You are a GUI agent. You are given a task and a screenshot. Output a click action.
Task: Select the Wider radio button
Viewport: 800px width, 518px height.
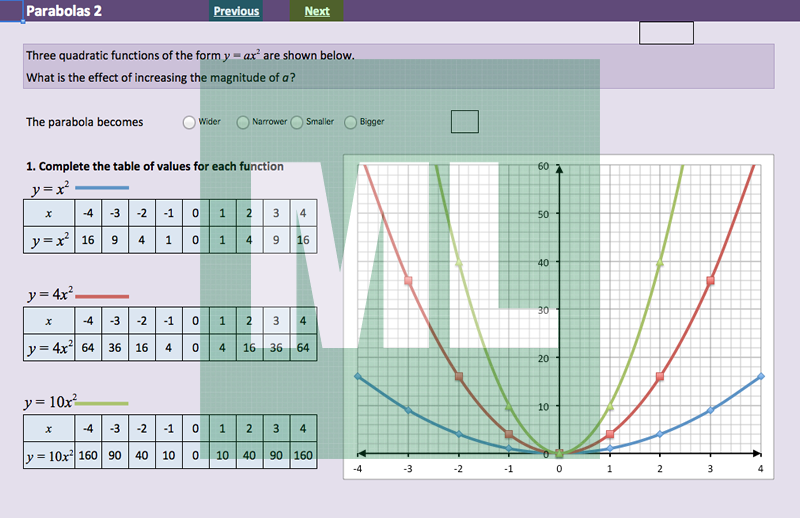pyautogui.click(x=189, y=122)
